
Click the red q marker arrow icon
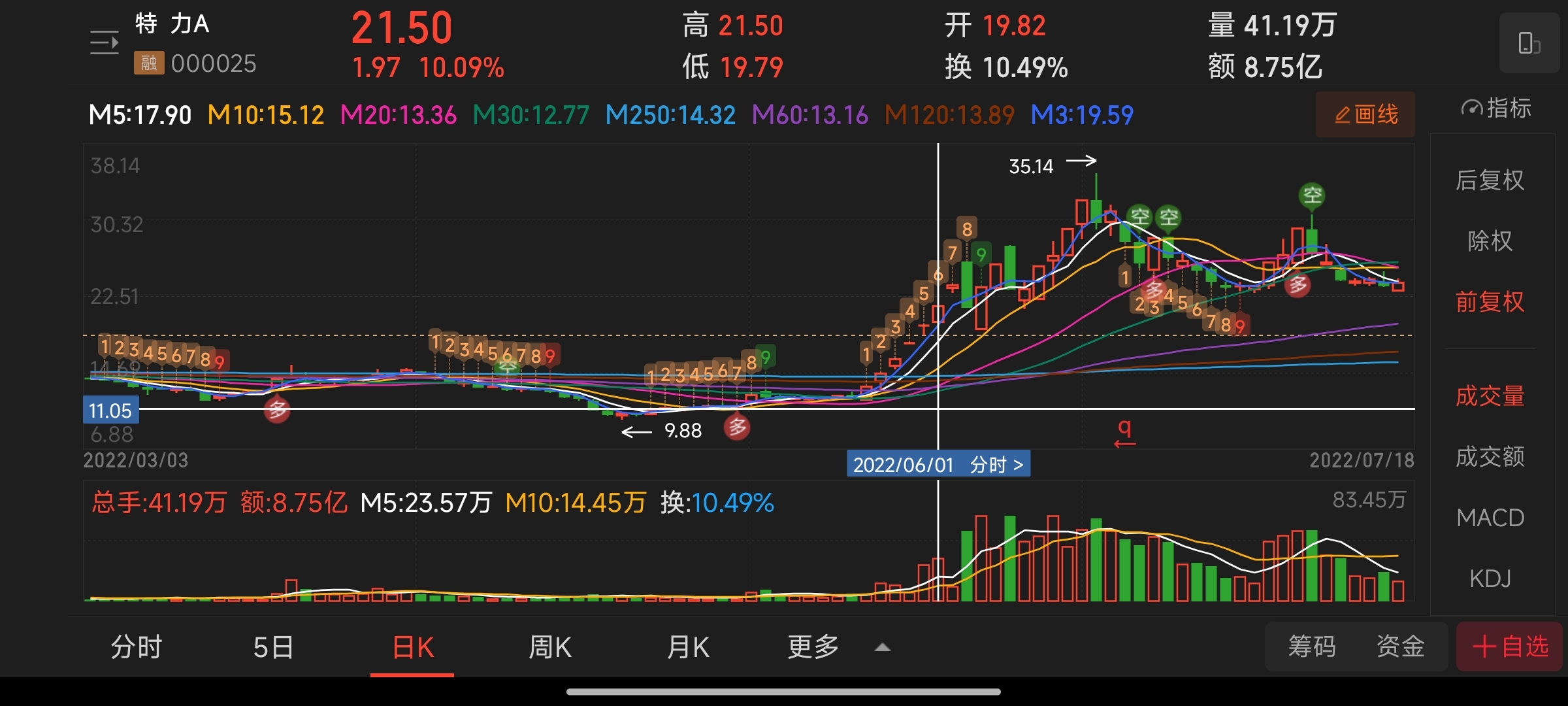coord(1124,433)
